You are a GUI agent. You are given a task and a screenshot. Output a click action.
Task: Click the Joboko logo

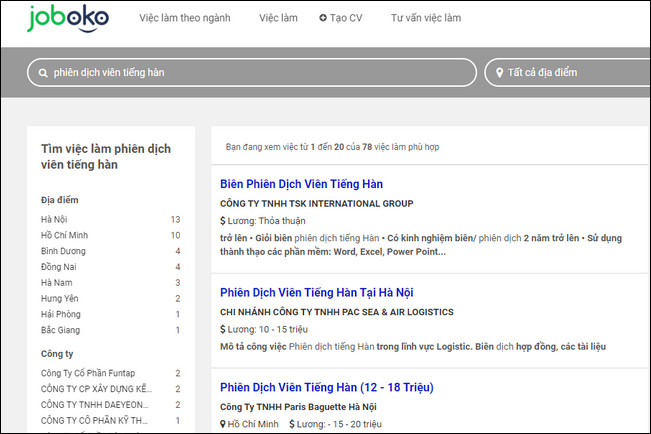(x=69, y=20)
